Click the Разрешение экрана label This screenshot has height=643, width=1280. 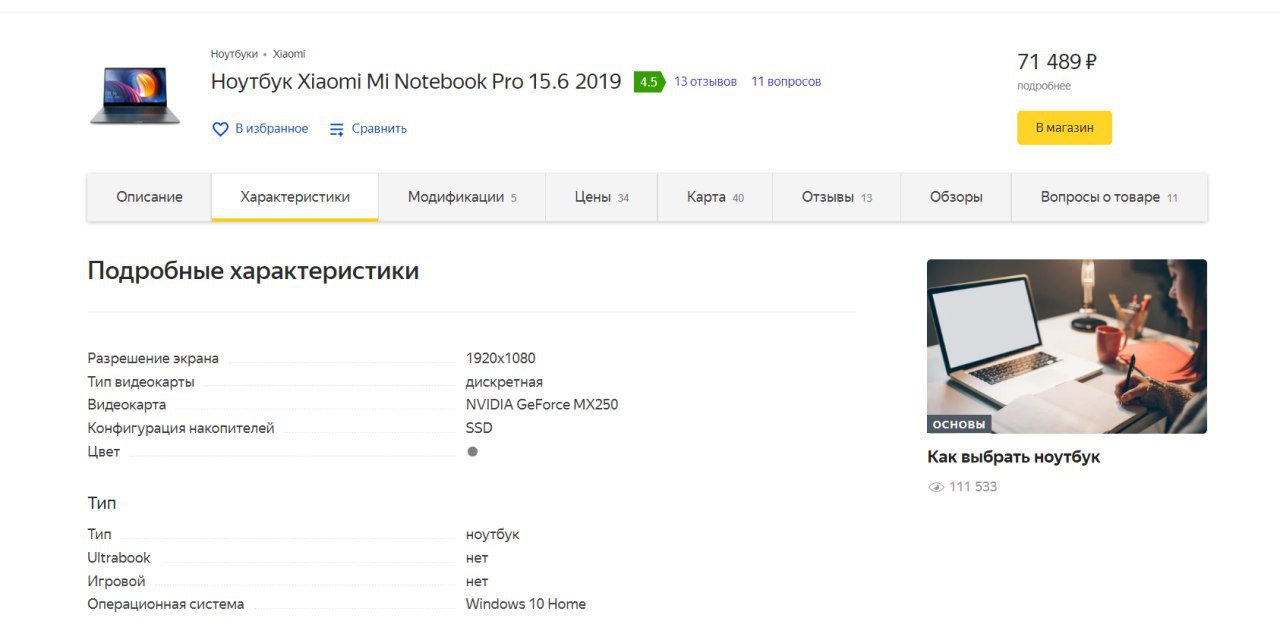153,359
